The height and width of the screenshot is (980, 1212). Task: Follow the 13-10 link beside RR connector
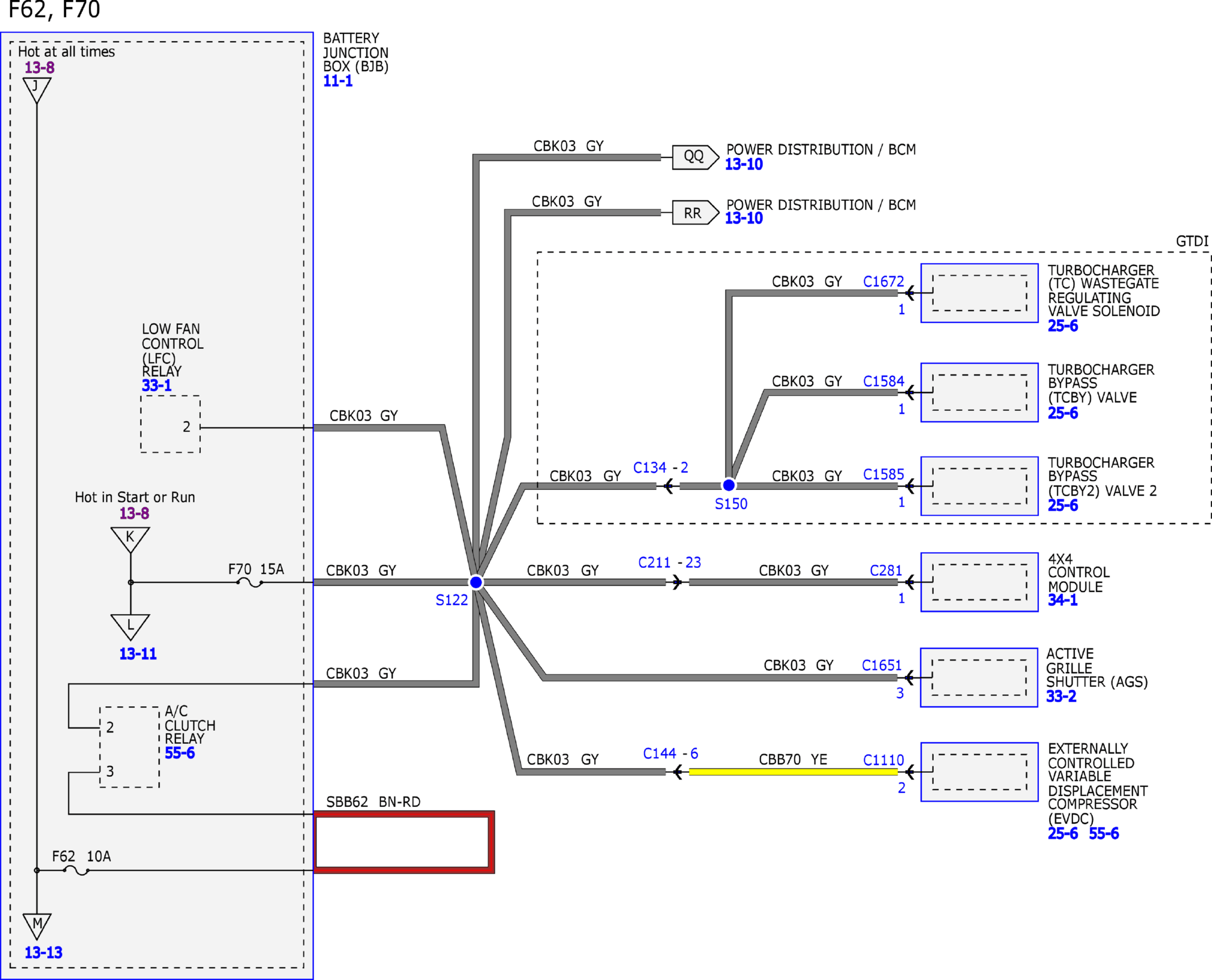[743, 218]
